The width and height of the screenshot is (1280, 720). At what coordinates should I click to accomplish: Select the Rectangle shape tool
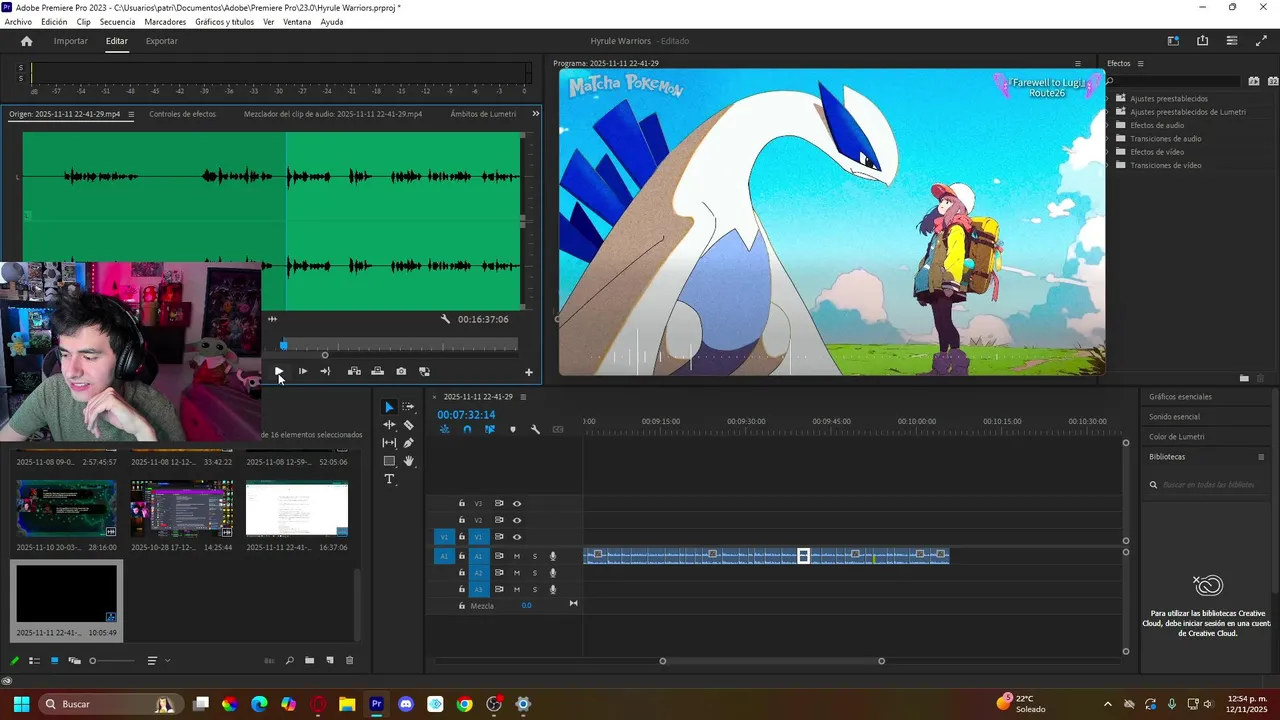(x=389, y=461)
